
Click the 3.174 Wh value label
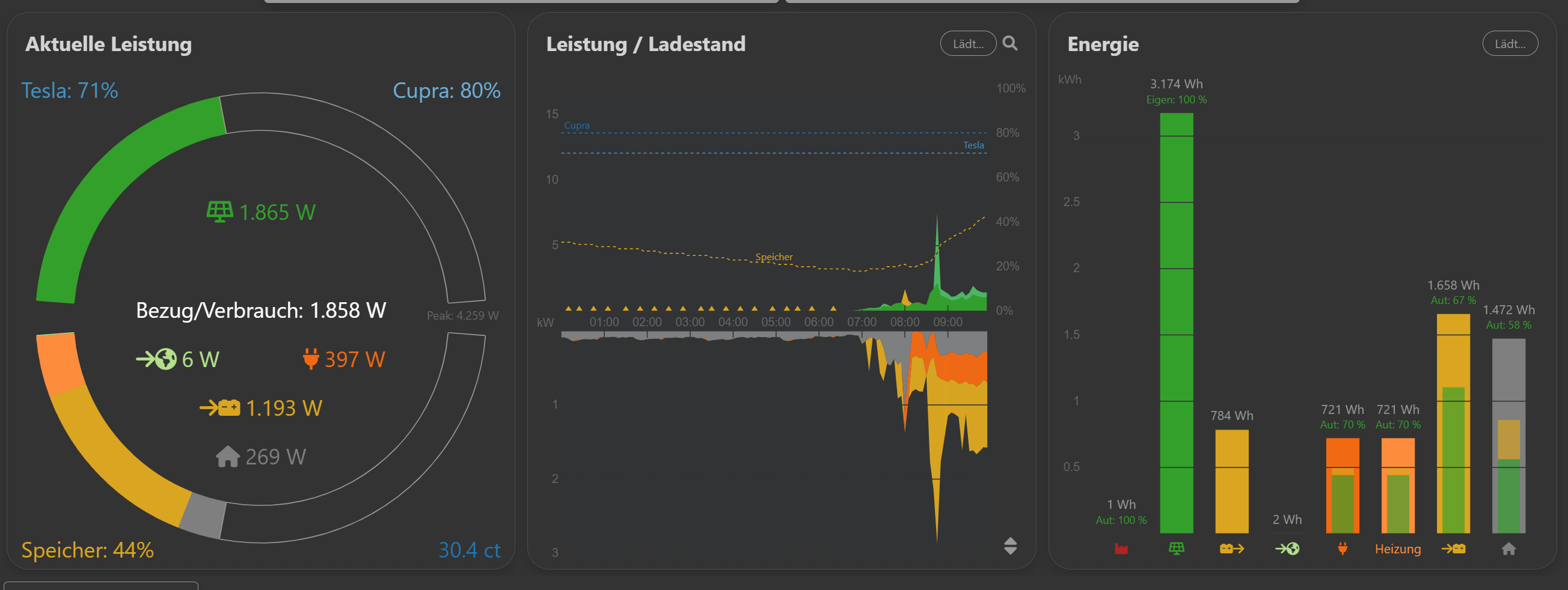pos(1176,84)
